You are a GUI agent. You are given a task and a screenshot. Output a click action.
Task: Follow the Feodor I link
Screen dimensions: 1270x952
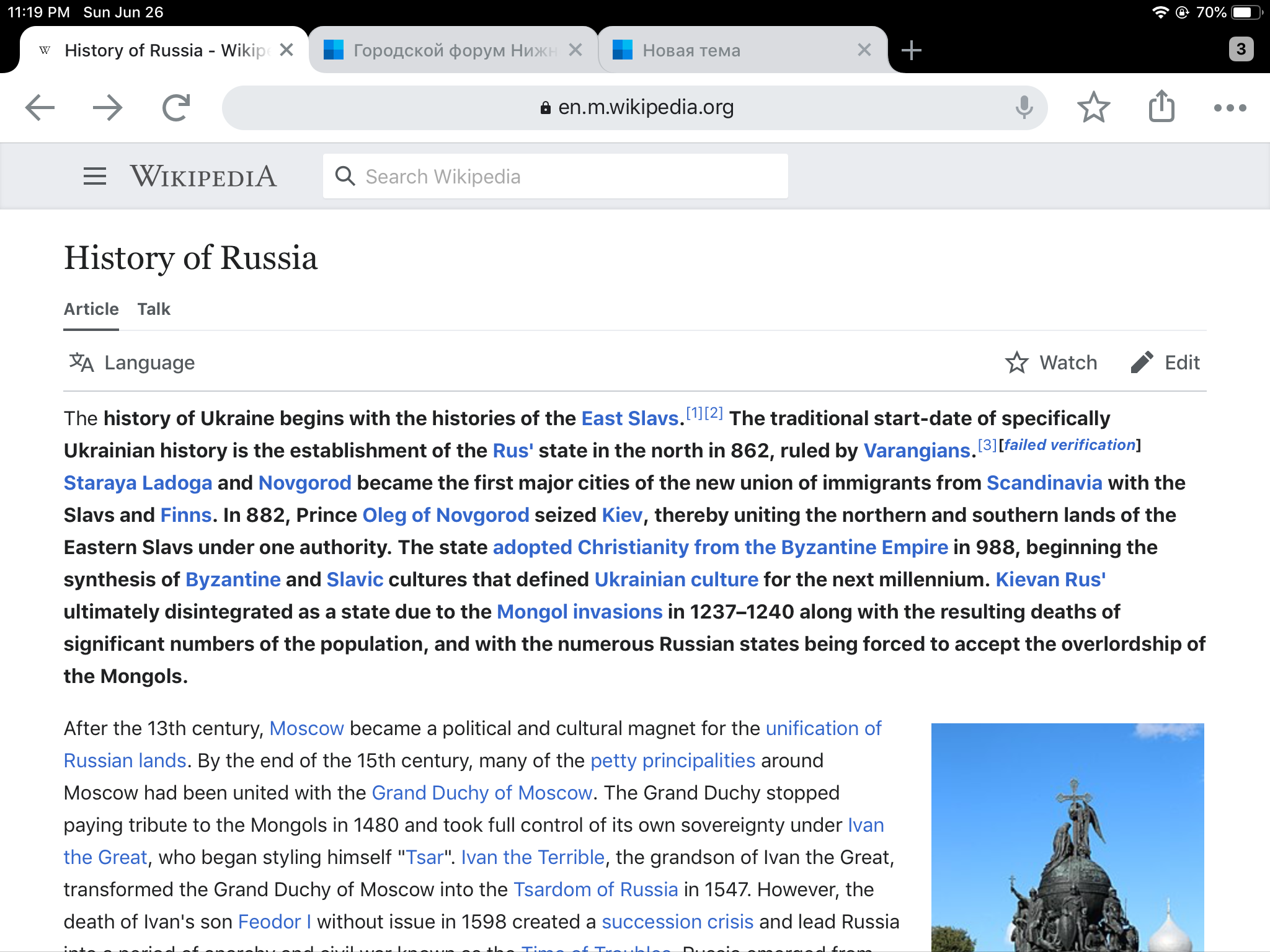point(275,922)
